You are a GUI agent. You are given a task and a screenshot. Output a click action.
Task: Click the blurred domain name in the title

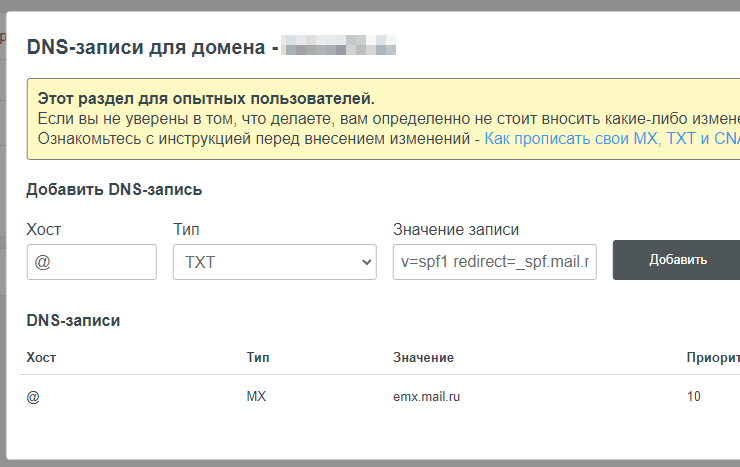(339, 47)
